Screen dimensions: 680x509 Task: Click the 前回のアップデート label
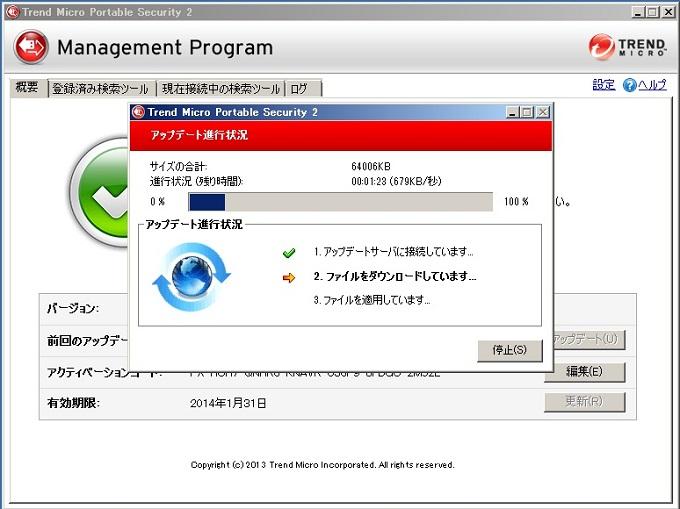coord(88,341)
